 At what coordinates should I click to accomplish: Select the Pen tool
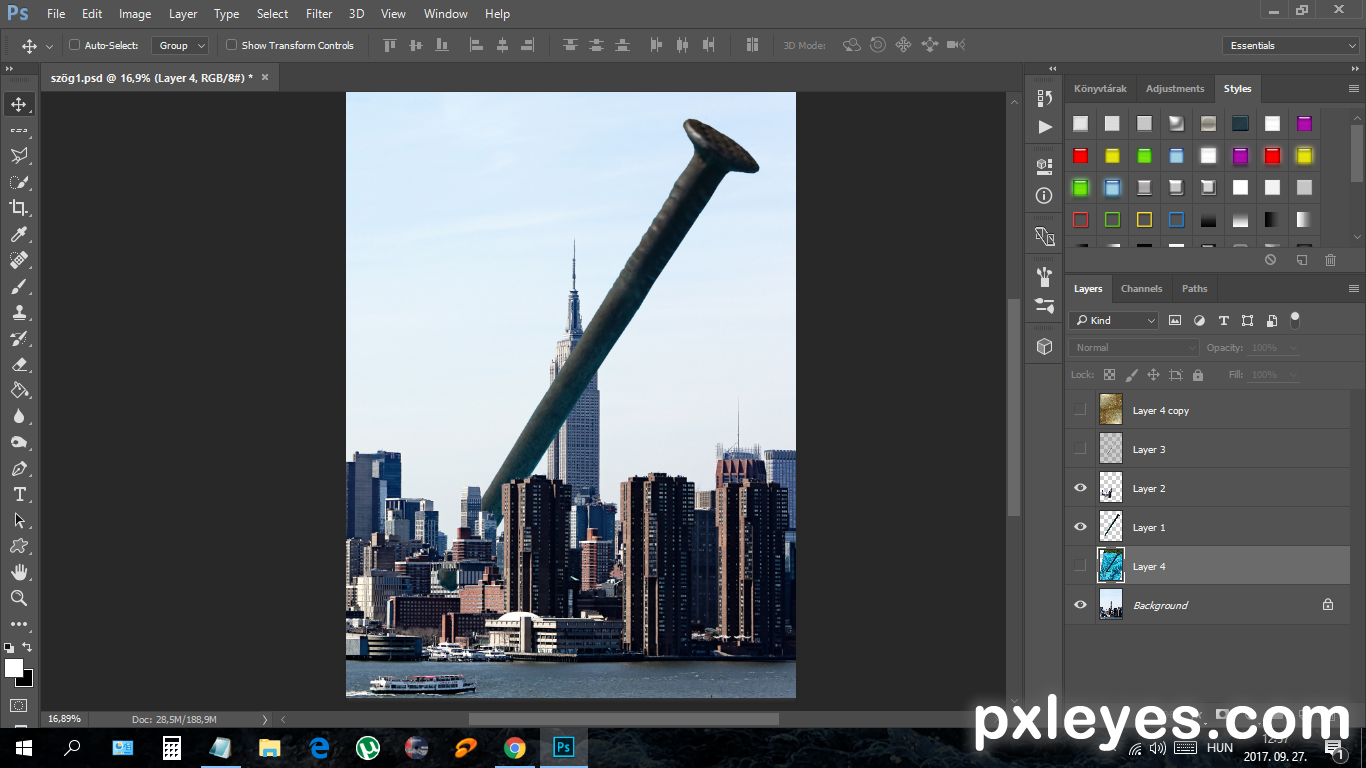pos(18,468)
